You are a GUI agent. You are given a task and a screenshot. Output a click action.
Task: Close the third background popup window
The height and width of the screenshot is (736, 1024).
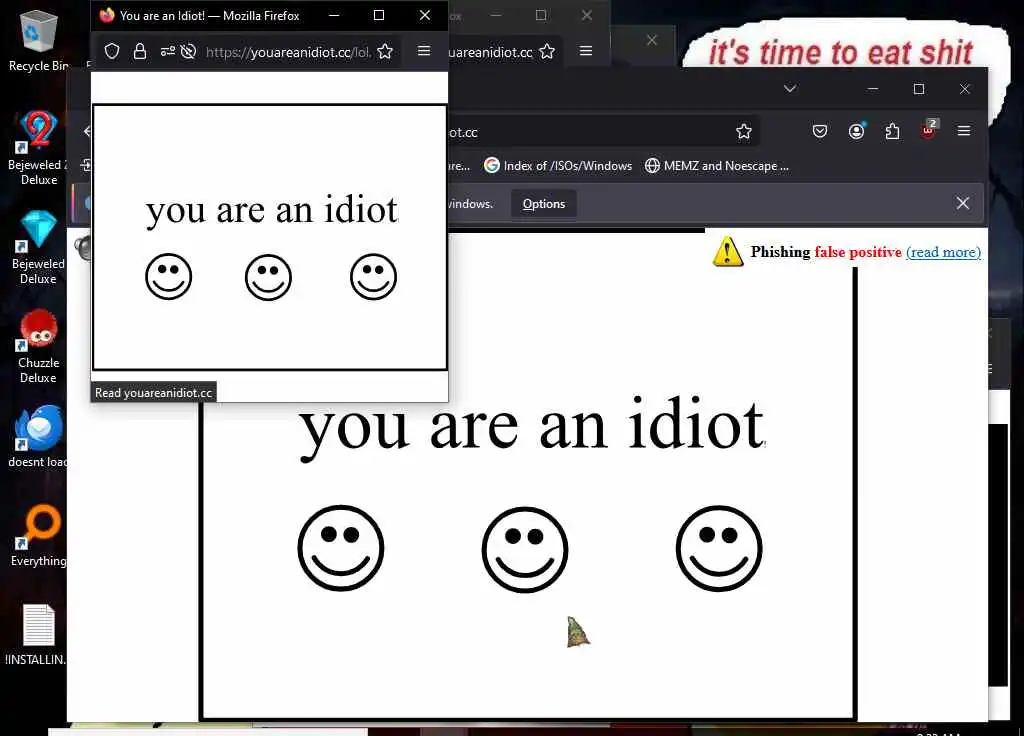coord(651,40)
